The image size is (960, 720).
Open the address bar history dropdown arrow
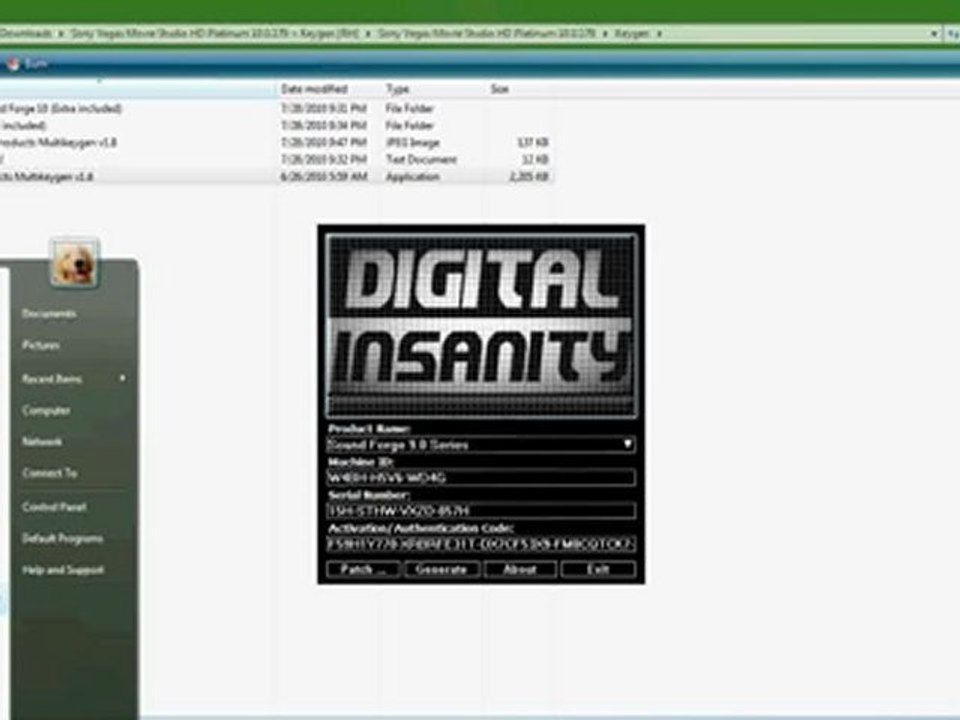pyautogui.click(x=934, y=34)
